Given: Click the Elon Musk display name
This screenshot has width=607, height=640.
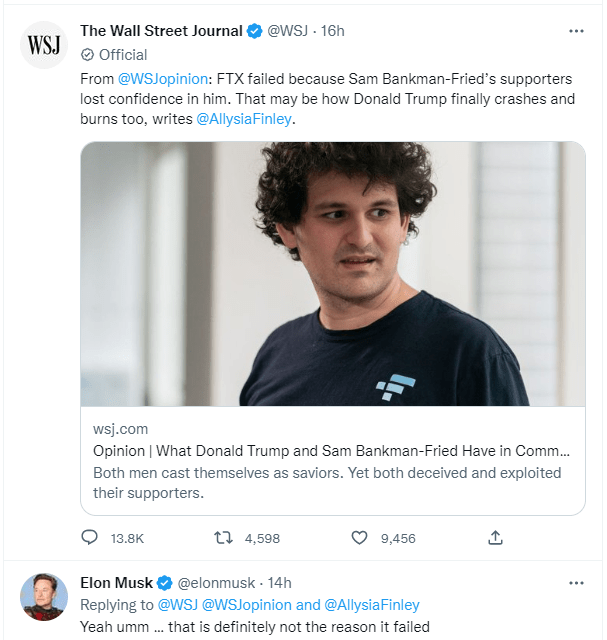Looking at the screenshot, I should 117,583.
